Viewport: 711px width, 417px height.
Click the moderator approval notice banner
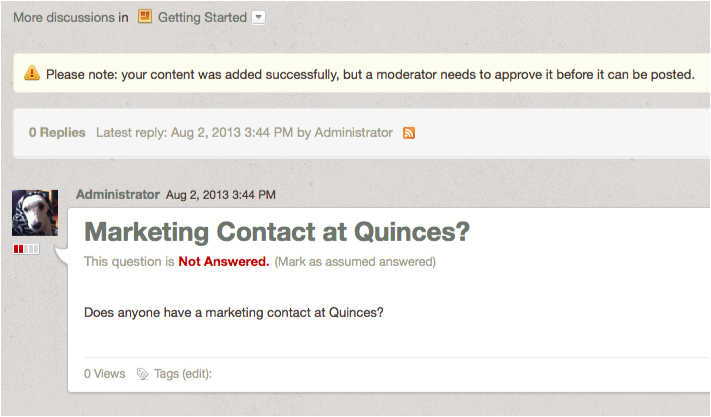[362, 73]
